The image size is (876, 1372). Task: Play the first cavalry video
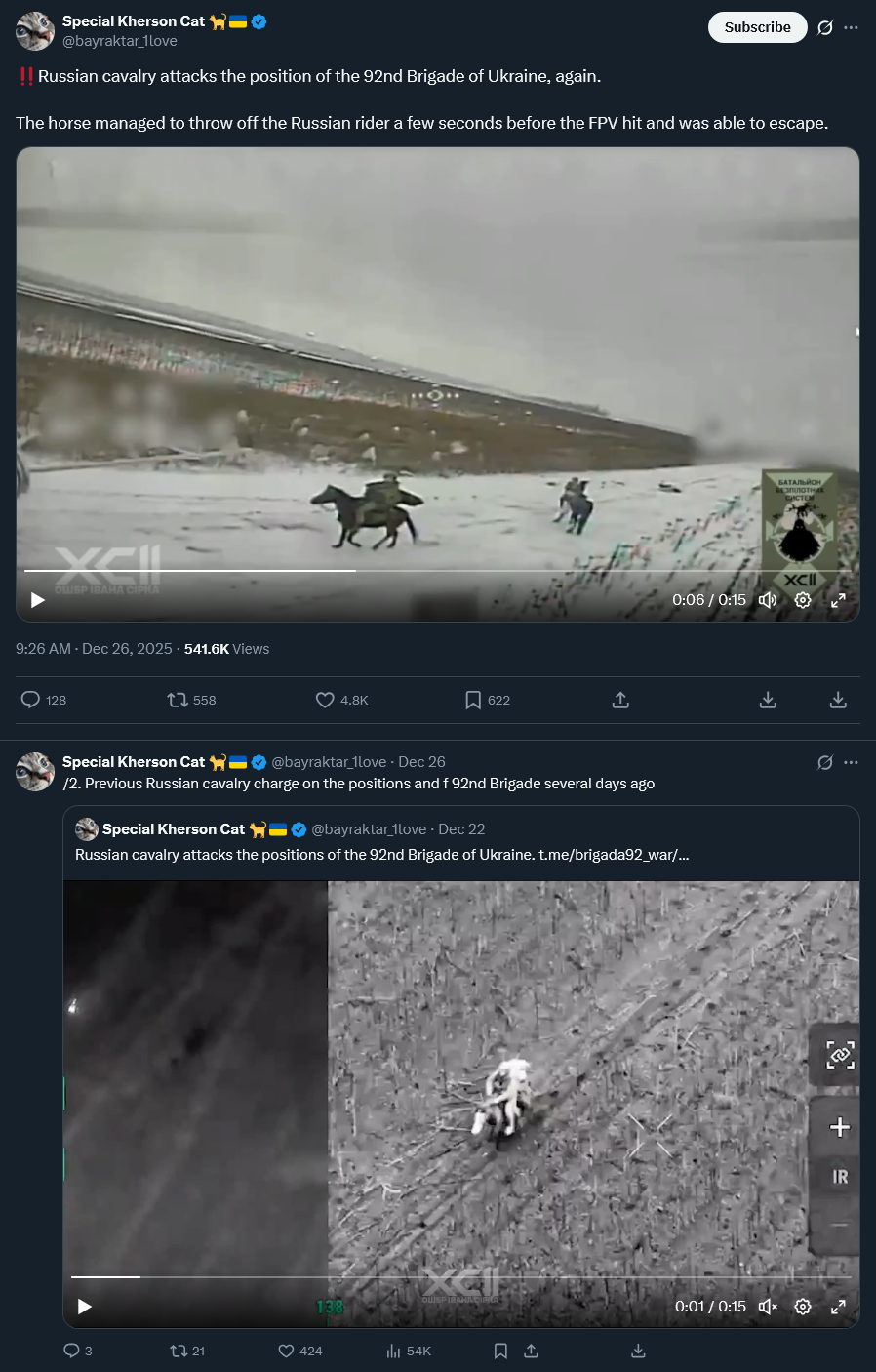pyautogui.click(x=38, y=600)
